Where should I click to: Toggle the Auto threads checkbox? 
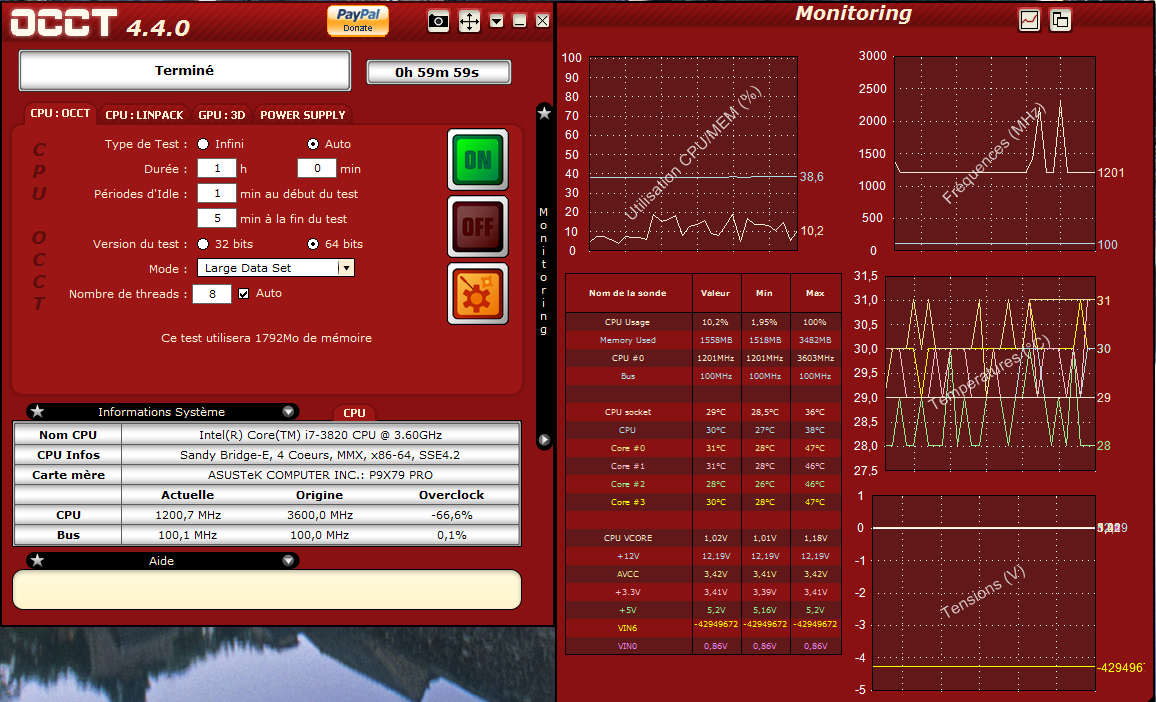coord(243,294)
